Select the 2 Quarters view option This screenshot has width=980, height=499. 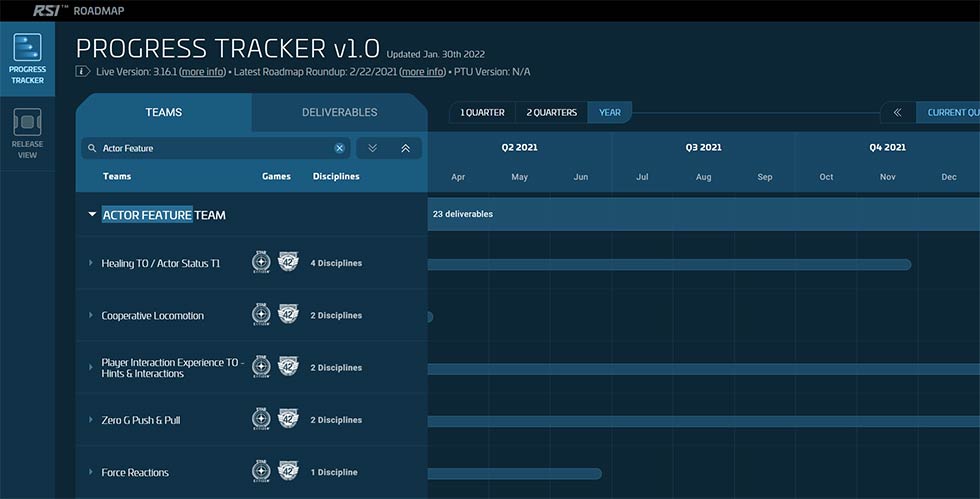(551, 113)
